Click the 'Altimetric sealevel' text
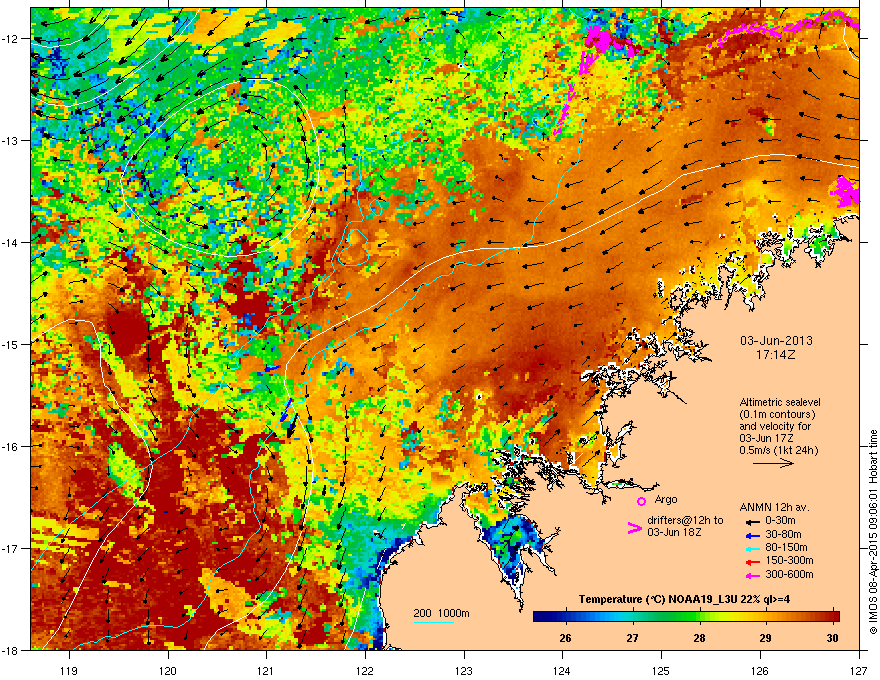This screenshot has width=880, height=680. click(780, 402)
